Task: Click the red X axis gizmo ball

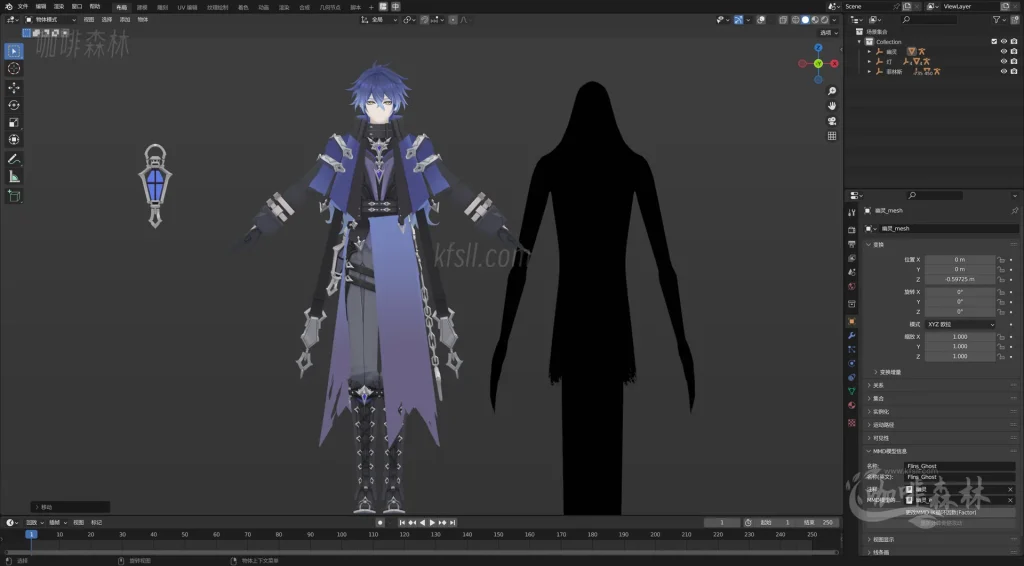Action: pyautogui.click(x=834, y=63)
